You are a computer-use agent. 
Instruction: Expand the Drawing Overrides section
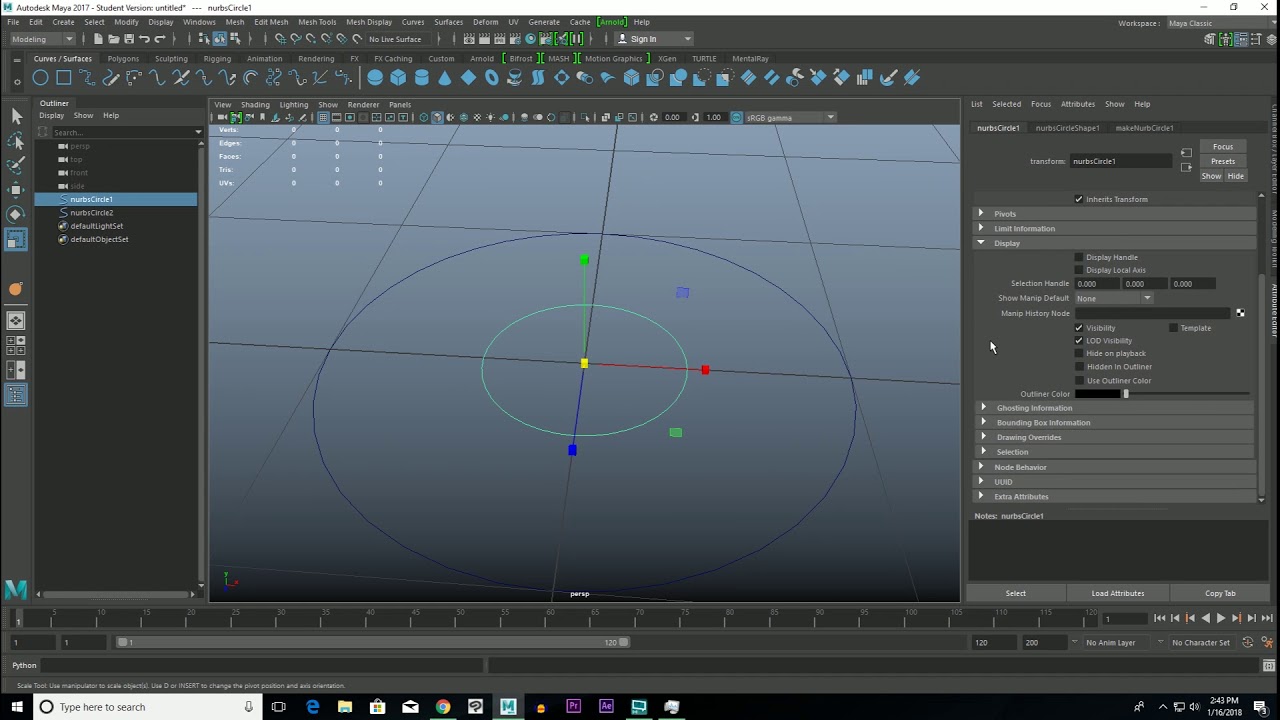pos(1114,437)
